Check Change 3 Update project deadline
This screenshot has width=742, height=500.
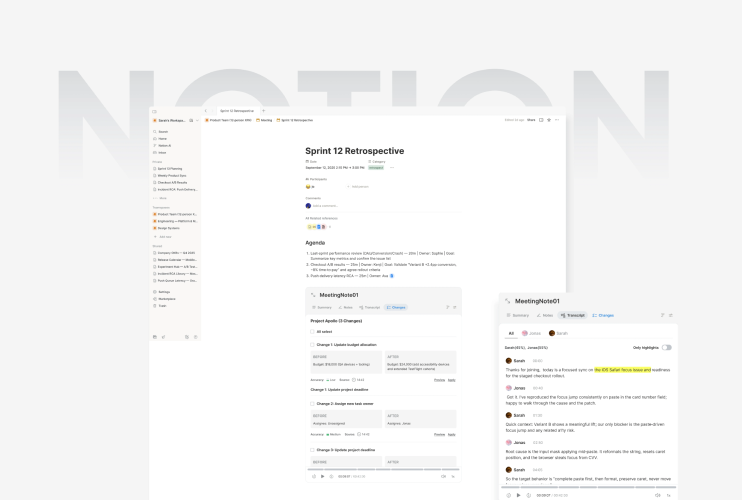tap(312, 450)
